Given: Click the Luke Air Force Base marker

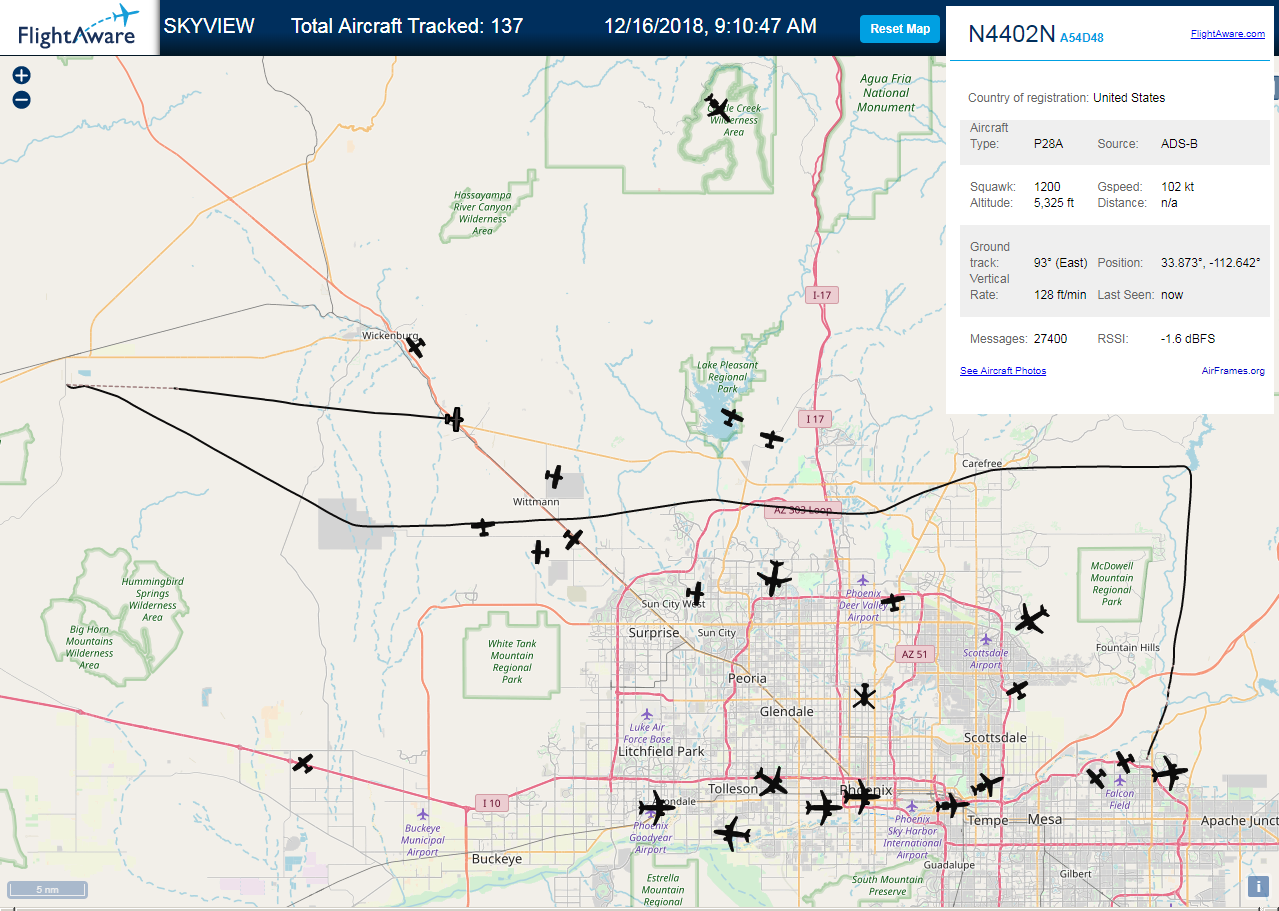Looking at the screenshot, I should [x=647, y=714].
